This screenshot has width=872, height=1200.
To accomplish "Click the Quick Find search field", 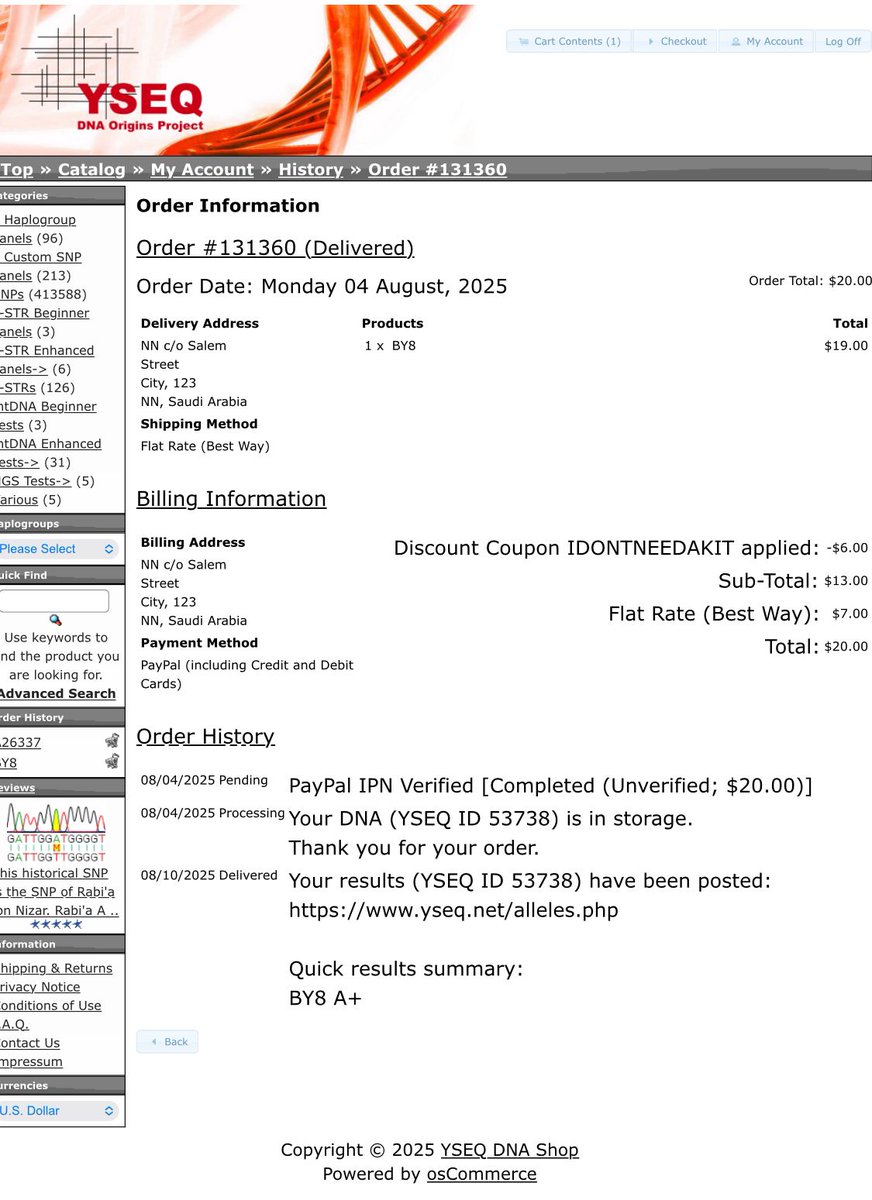I will [x=54, y=601].
